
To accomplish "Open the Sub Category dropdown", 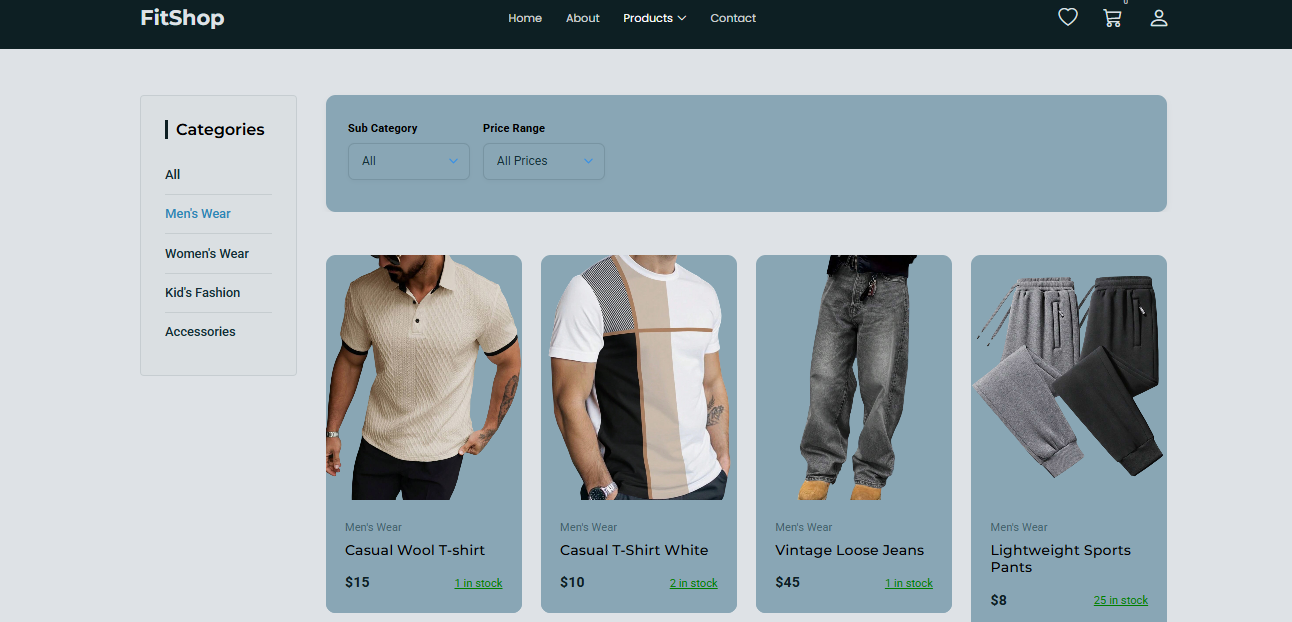I will tap(409, 161).
